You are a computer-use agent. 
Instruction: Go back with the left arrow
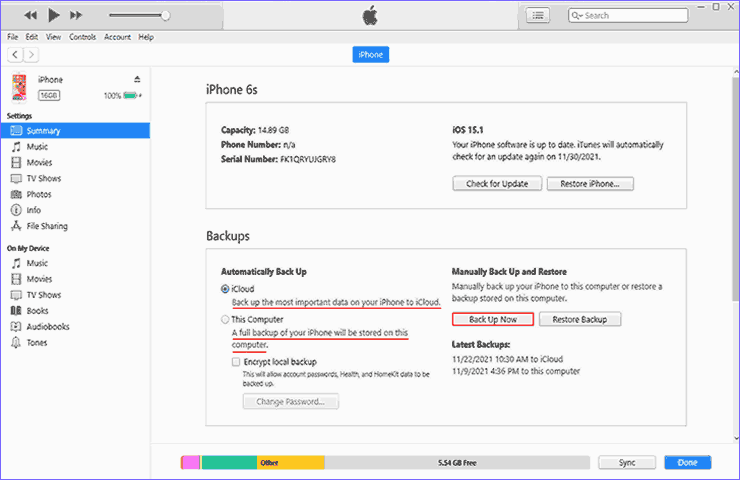click(15, 55)
